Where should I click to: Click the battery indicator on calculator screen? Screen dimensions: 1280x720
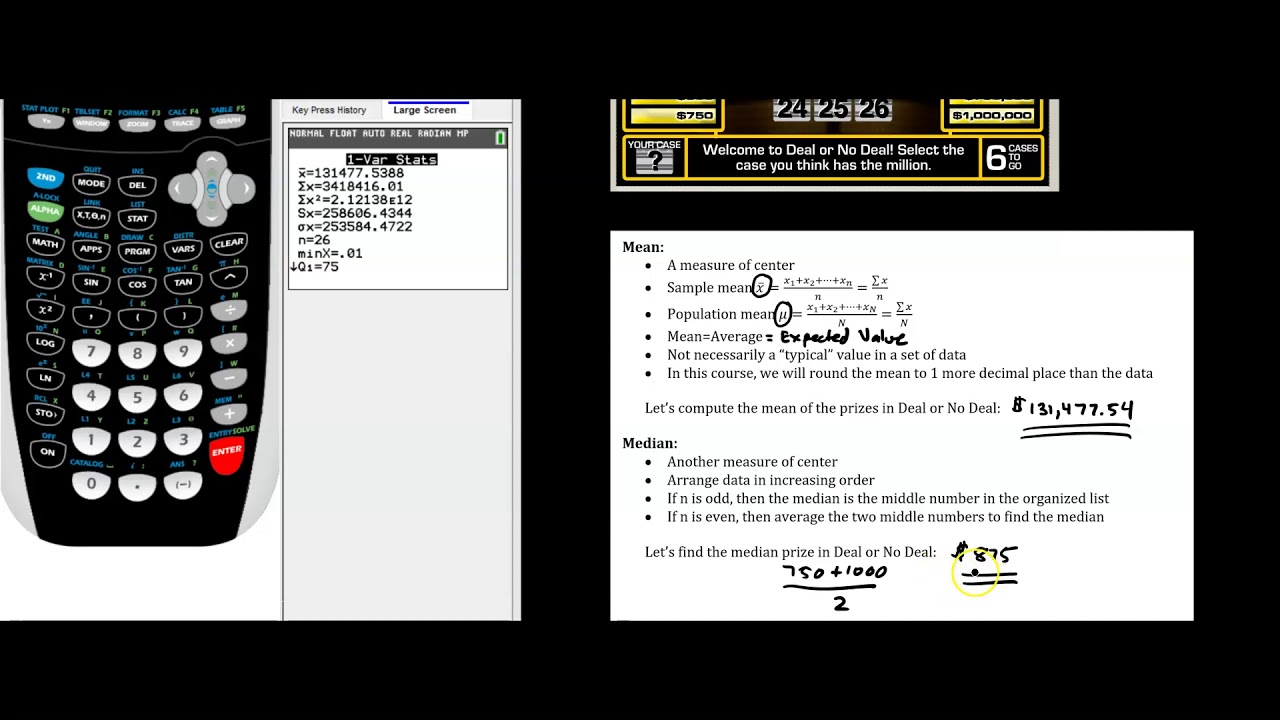500,137
